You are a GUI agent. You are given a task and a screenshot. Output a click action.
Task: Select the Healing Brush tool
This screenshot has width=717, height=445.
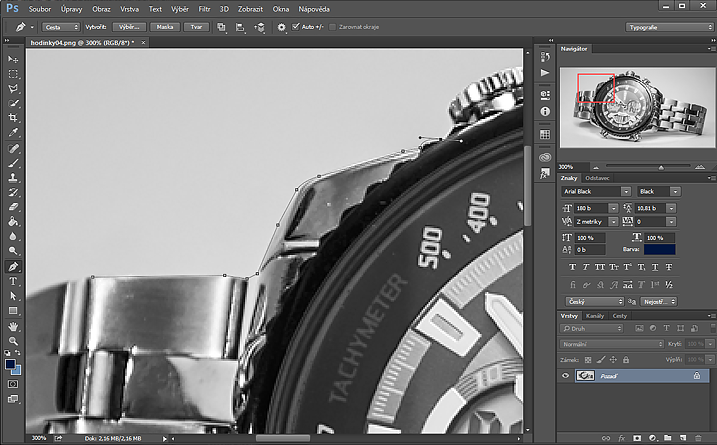(13, 148)
